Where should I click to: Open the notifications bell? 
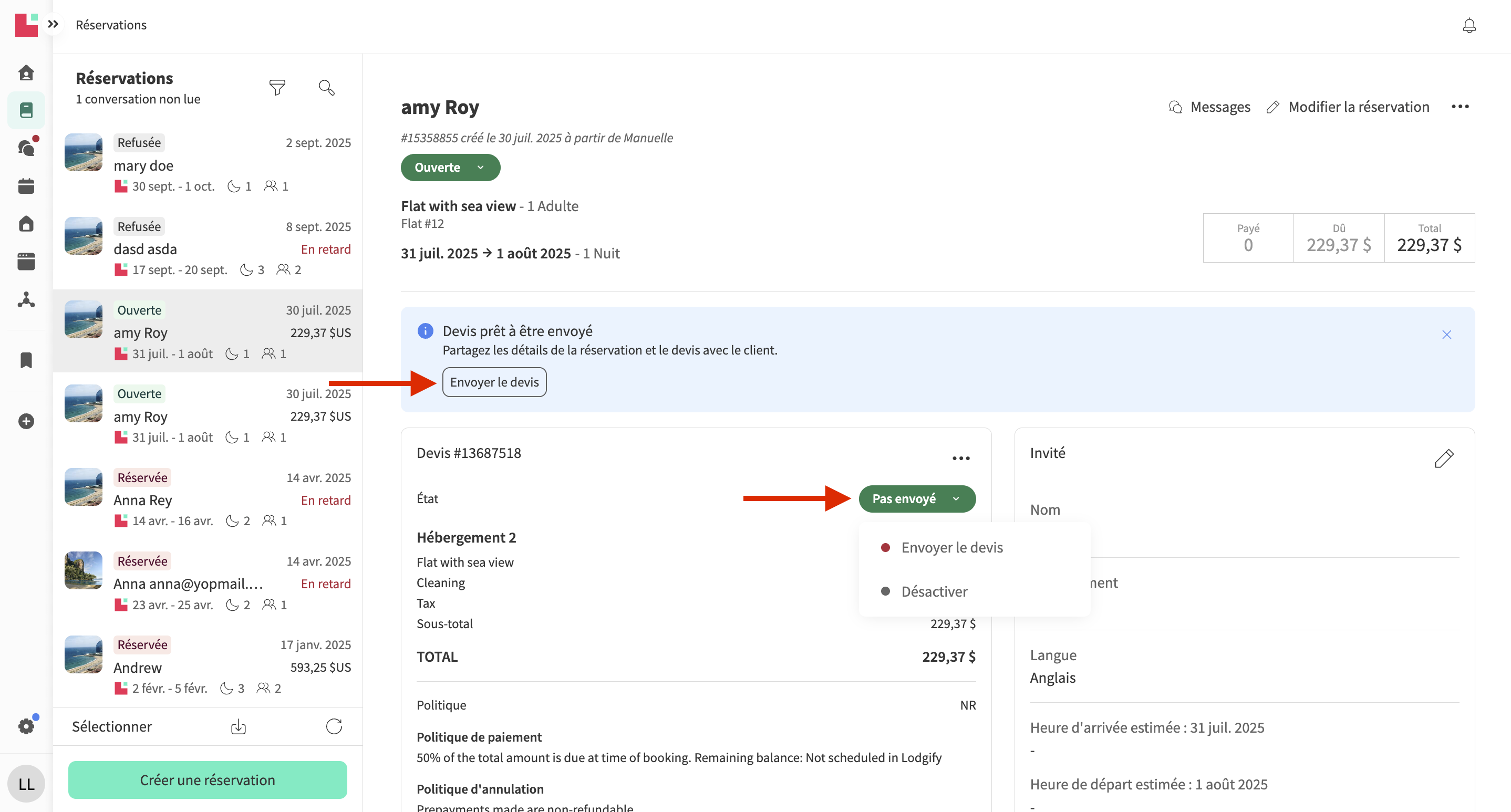(x=1469, y=26)
